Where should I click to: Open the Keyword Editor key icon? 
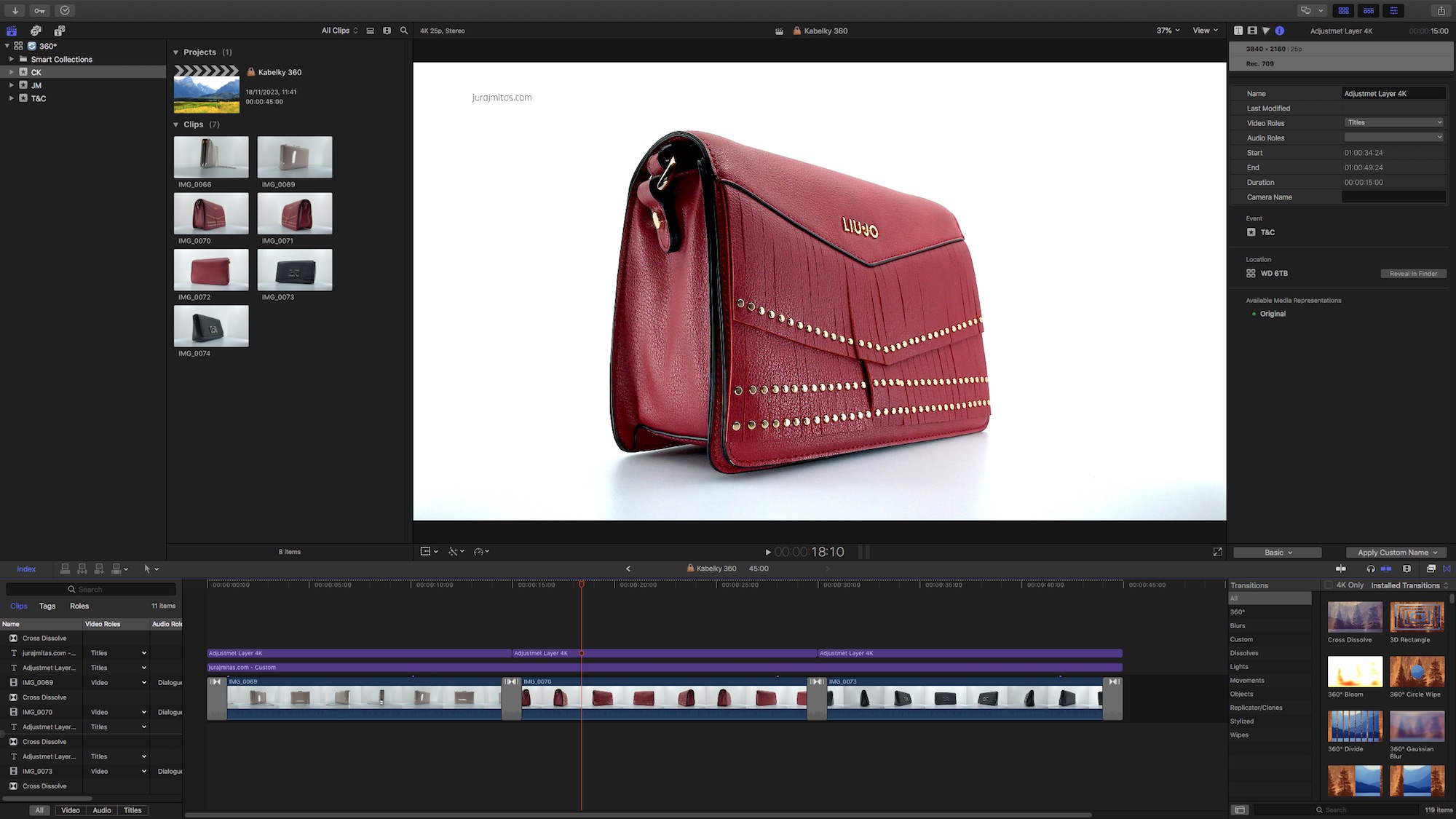tap(40, 10)
